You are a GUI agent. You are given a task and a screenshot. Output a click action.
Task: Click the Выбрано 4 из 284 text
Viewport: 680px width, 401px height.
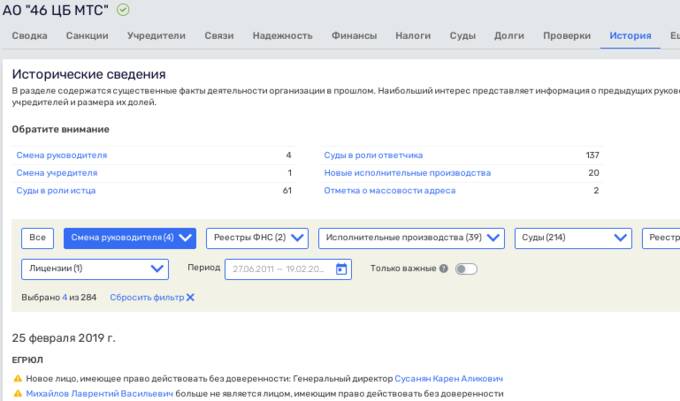pos(59,297)
